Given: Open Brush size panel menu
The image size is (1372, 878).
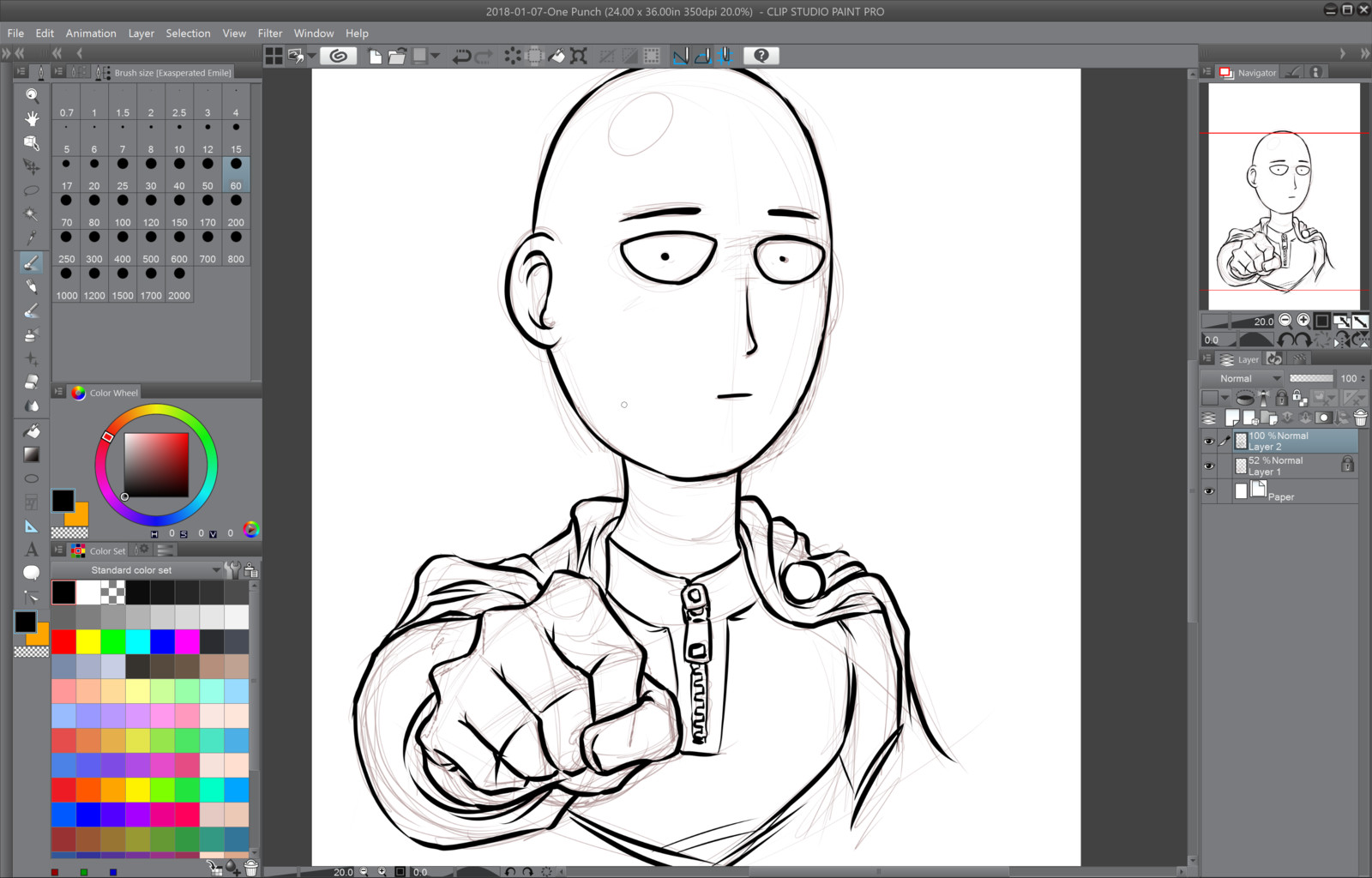Looking at the screenshot, I should click(58, 72).
